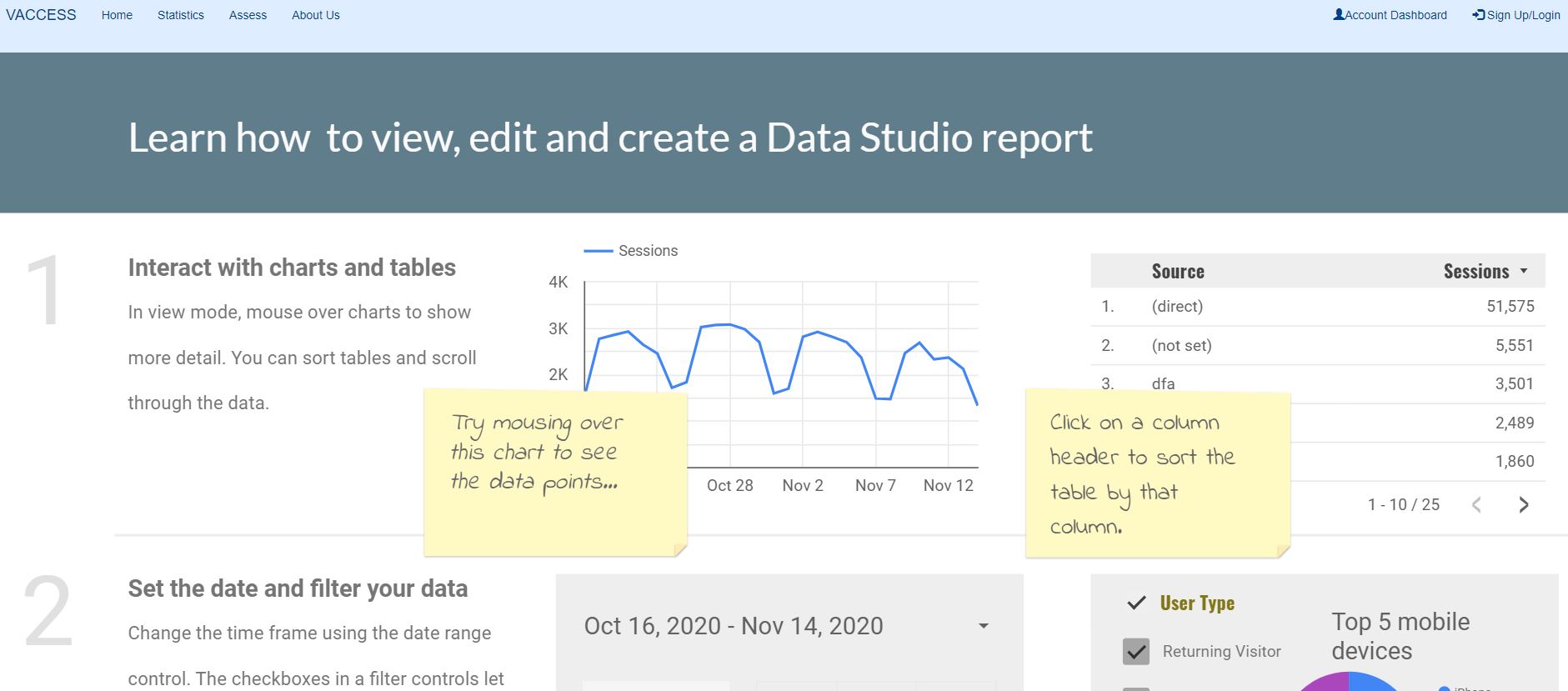Click the Oct 28 axis label
This screenshot has height=691, width=1568.
pos(730,485)
